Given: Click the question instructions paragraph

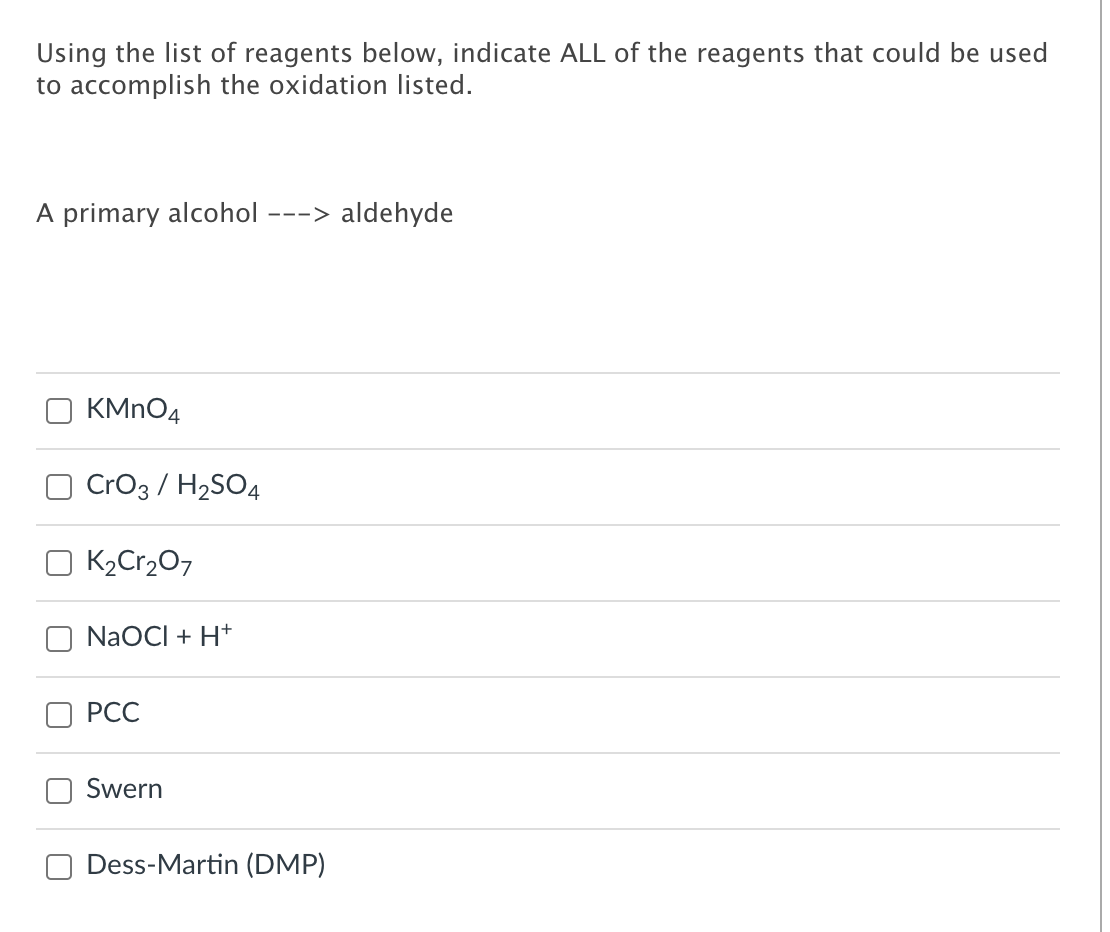Looking at the screenshot, I should (541, 68).
